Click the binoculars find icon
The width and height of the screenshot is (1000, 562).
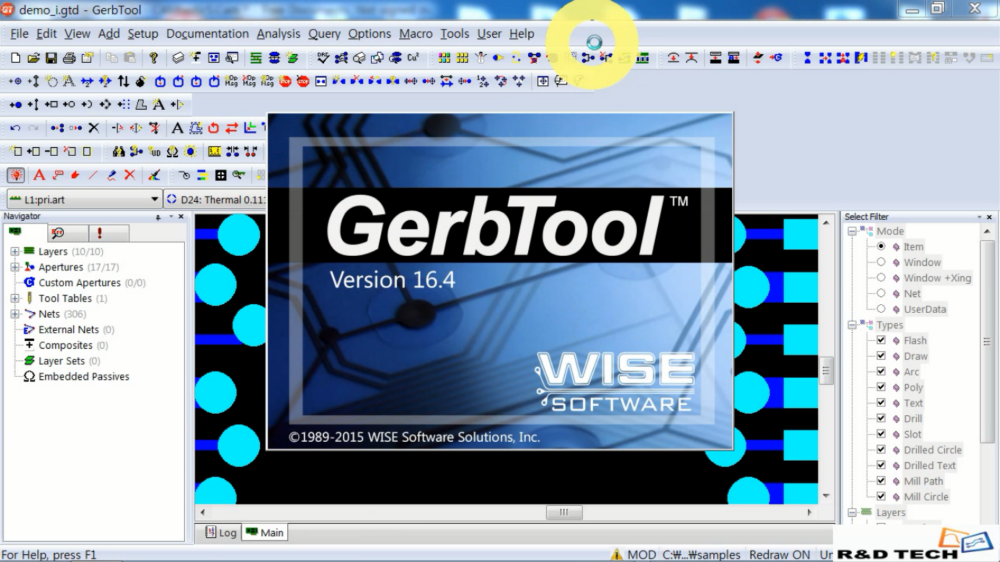pos(119,152)
